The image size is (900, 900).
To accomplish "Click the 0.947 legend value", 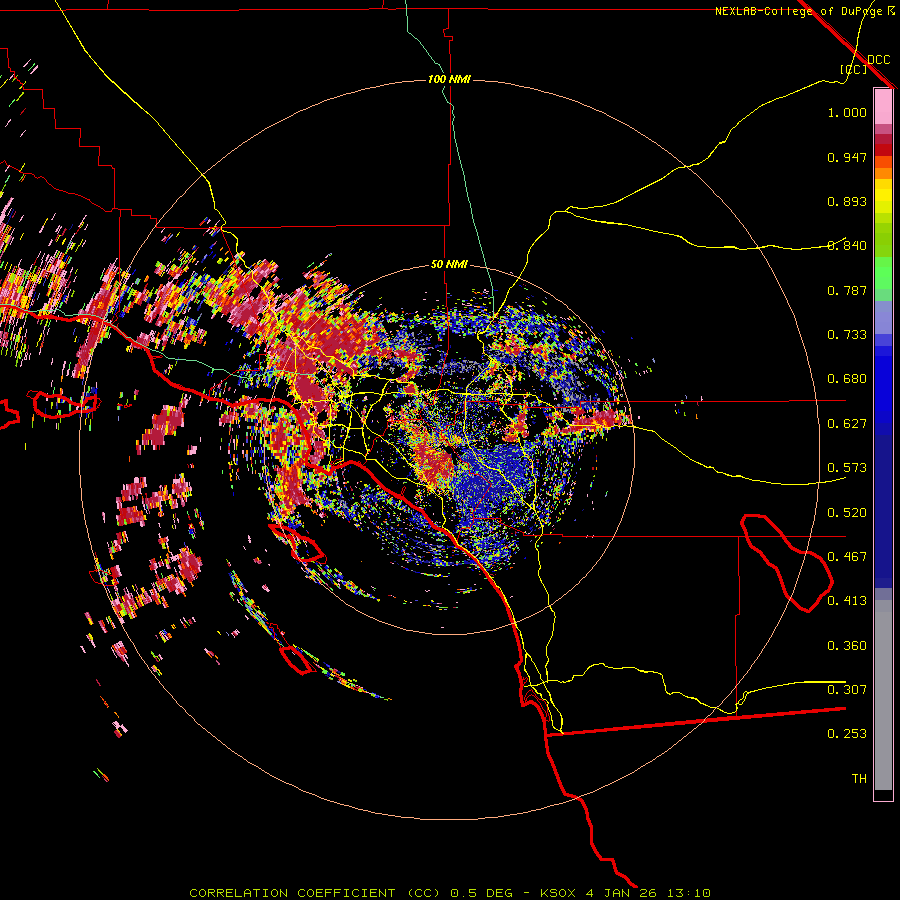I will [847, 157].
